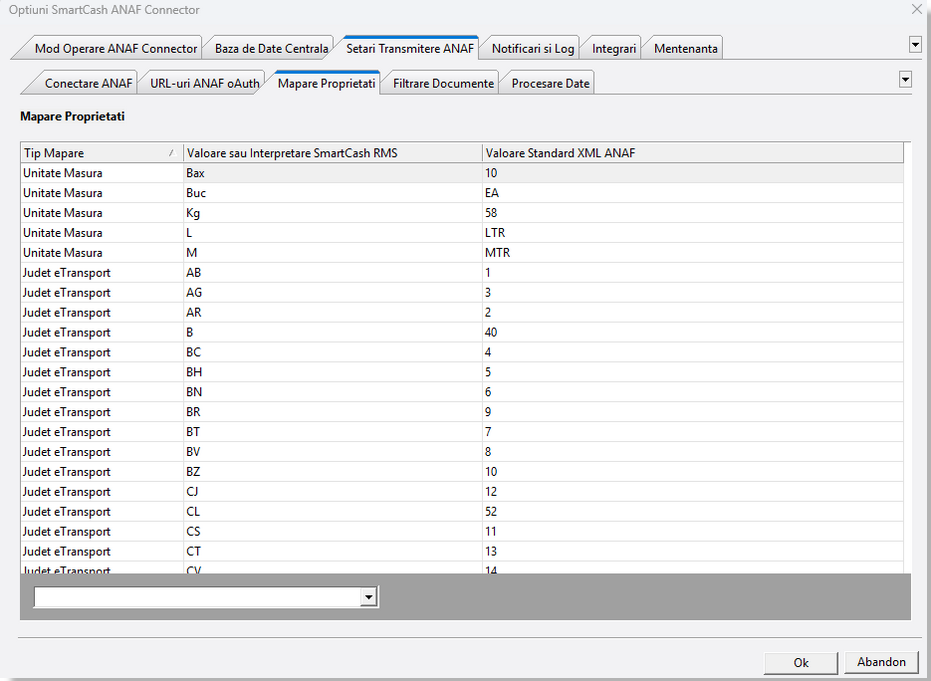Select the CL judet cell

pyautogui.click(x=332, y=512)
